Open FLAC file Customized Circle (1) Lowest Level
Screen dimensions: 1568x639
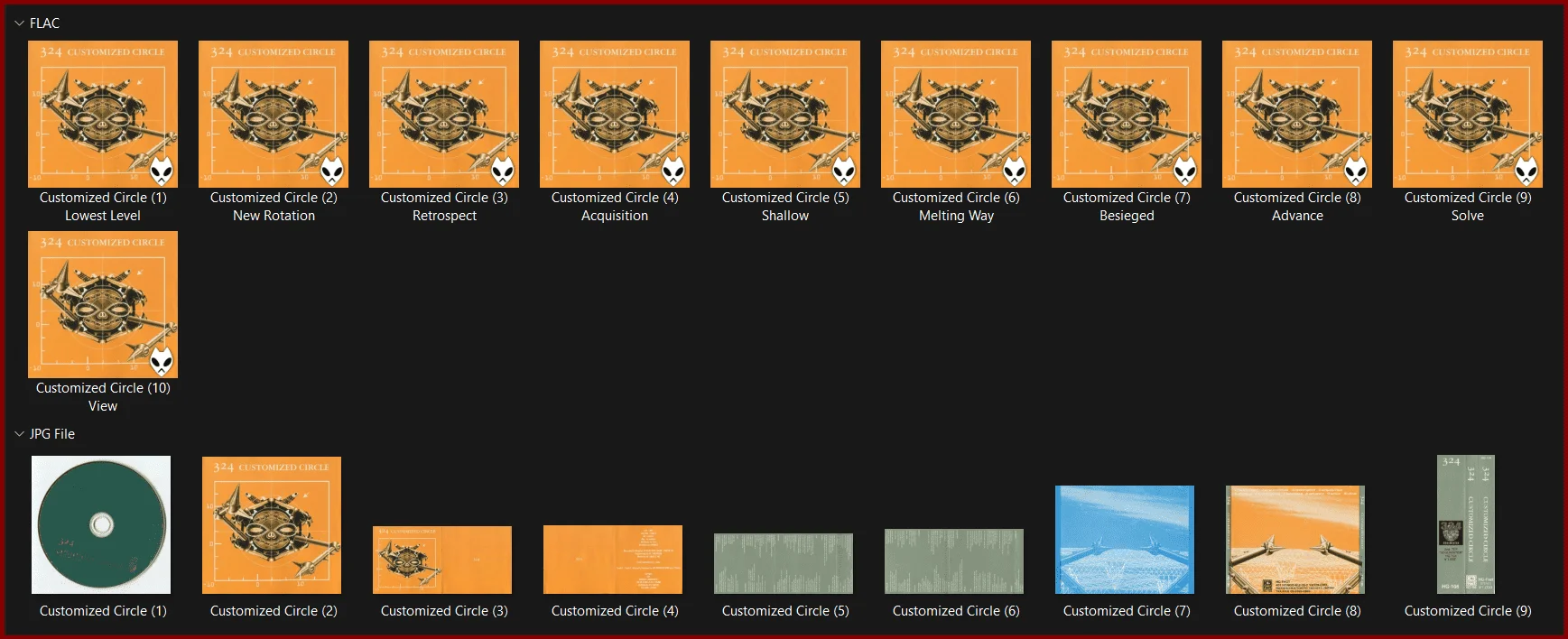pyautogui.click(x=103, y=114)
